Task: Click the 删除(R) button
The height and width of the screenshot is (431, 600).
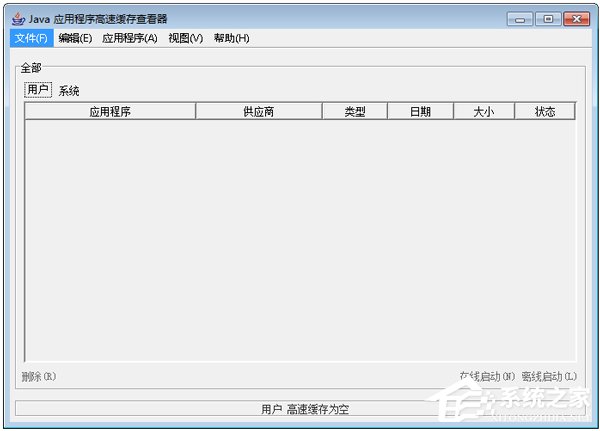Action: tap(39, 377)
